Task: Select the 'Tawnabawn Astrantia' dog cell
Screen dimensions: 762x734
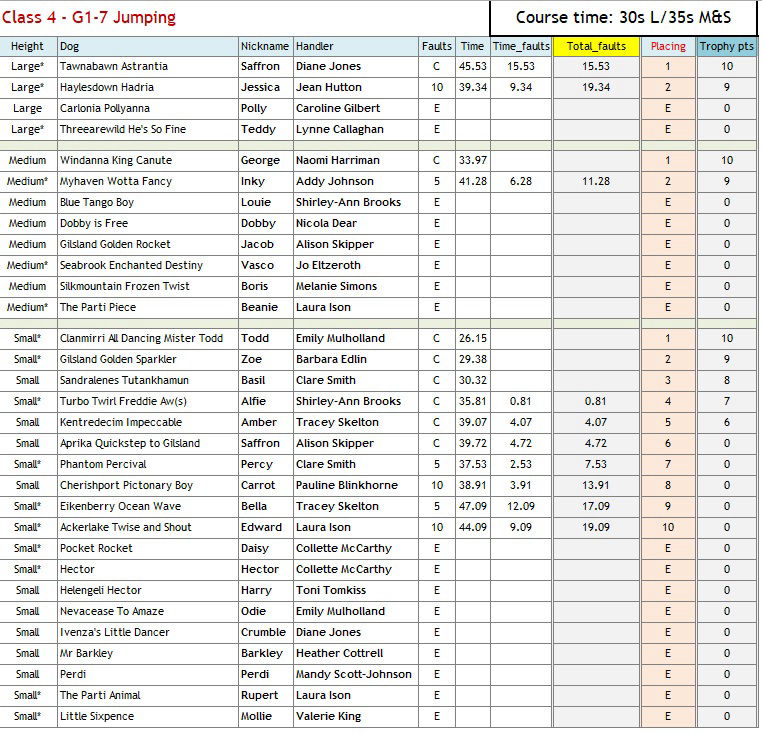Action: click(148, 67)
